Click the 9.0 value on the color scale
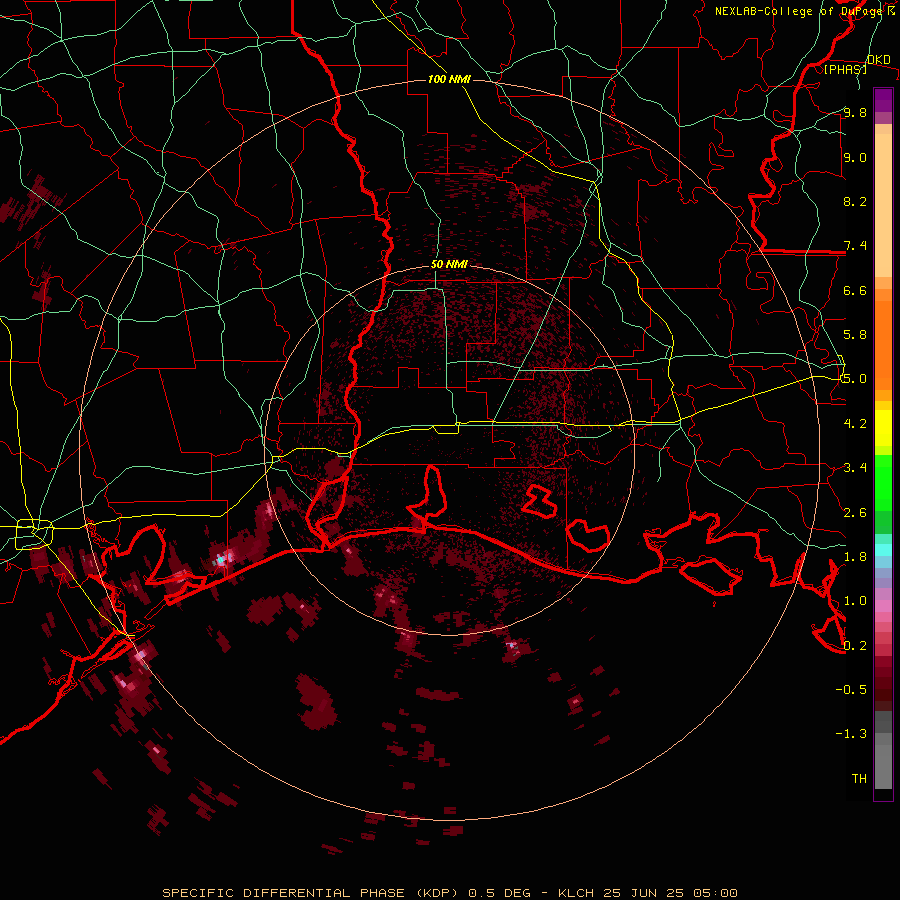 [x=855, y=157]
